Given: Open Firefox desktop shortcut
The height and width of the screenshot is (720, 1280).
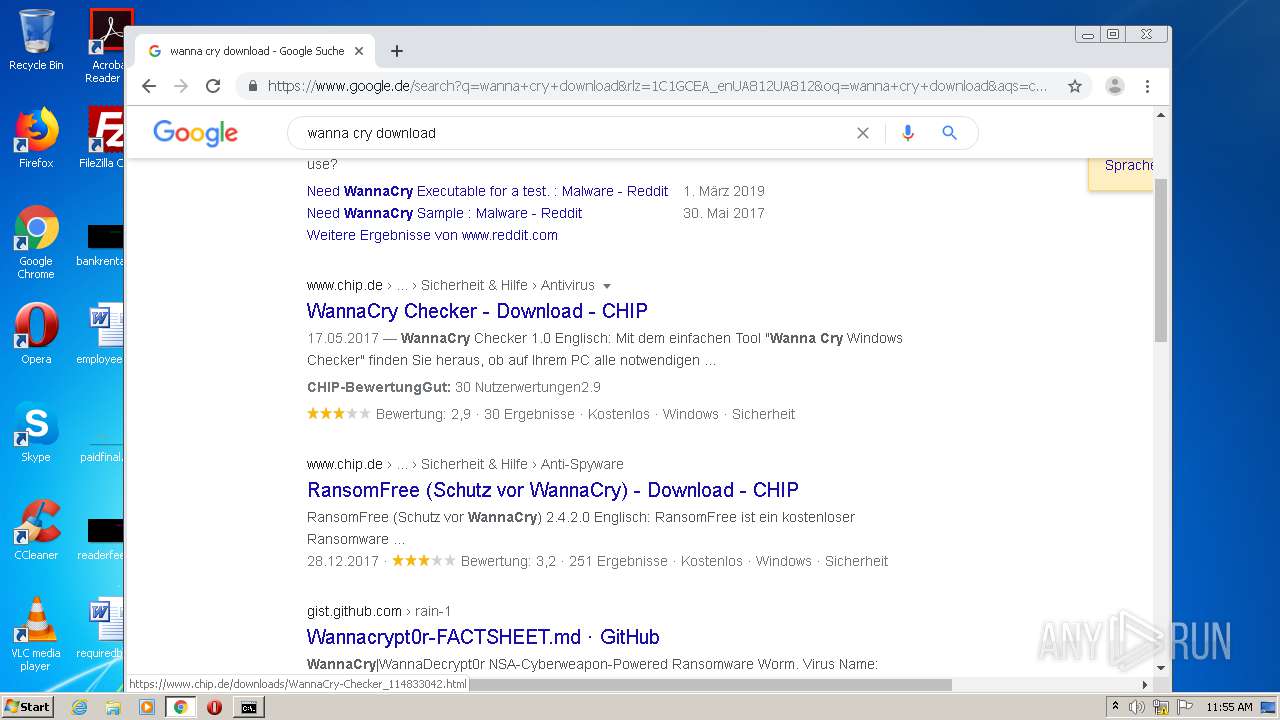Looking at the screenshot, I should click(36, 138).
